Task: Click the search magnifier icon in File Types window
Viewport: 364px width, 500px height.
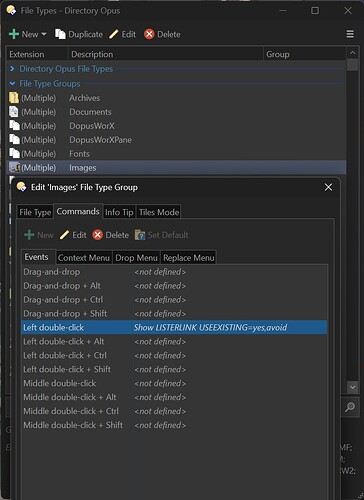Action: (x=350, y=407)
